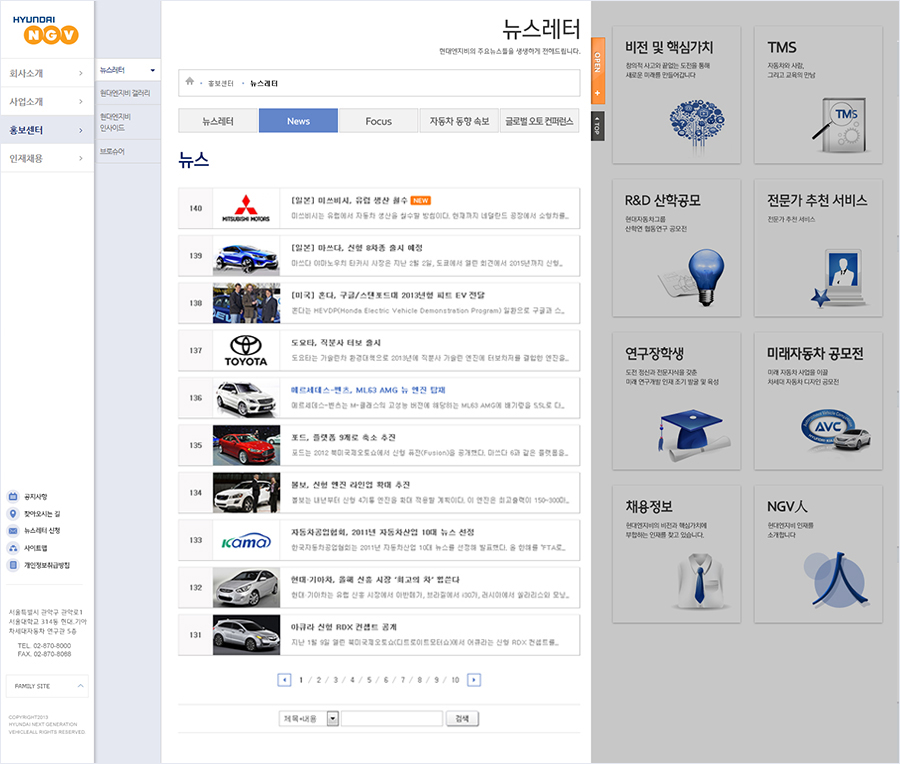The width and height of the screenshot is (900, 764).
Task: Switch to the Focus tab
Action: (378, 121)
